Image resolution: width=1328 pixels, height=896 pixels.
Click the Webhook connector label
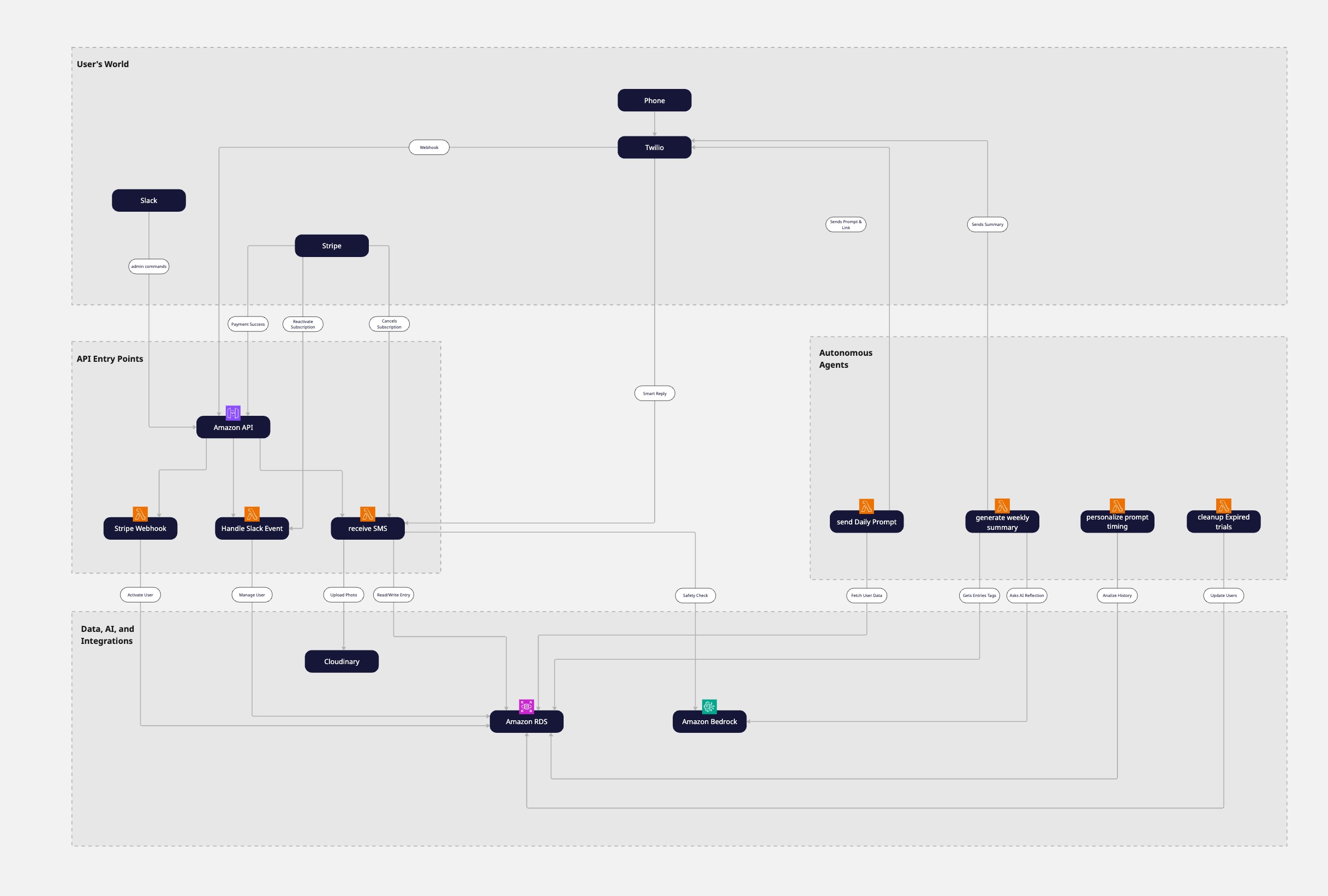(x=429, y=147)
